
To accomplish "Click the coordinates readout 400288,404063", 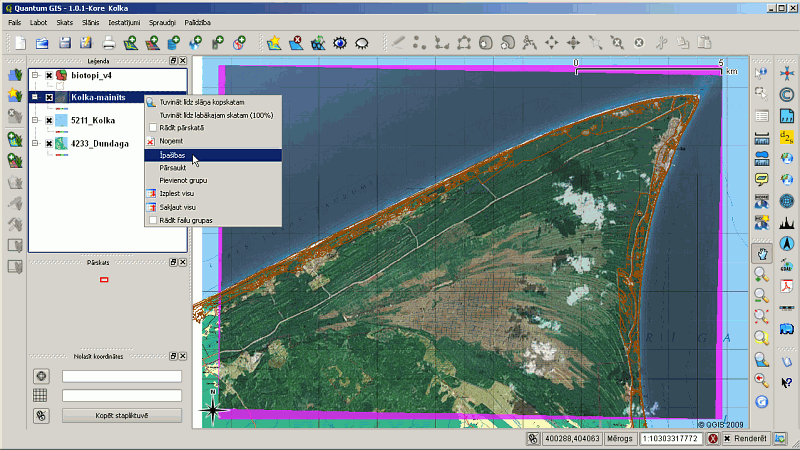I will click(x=572, y=438).
